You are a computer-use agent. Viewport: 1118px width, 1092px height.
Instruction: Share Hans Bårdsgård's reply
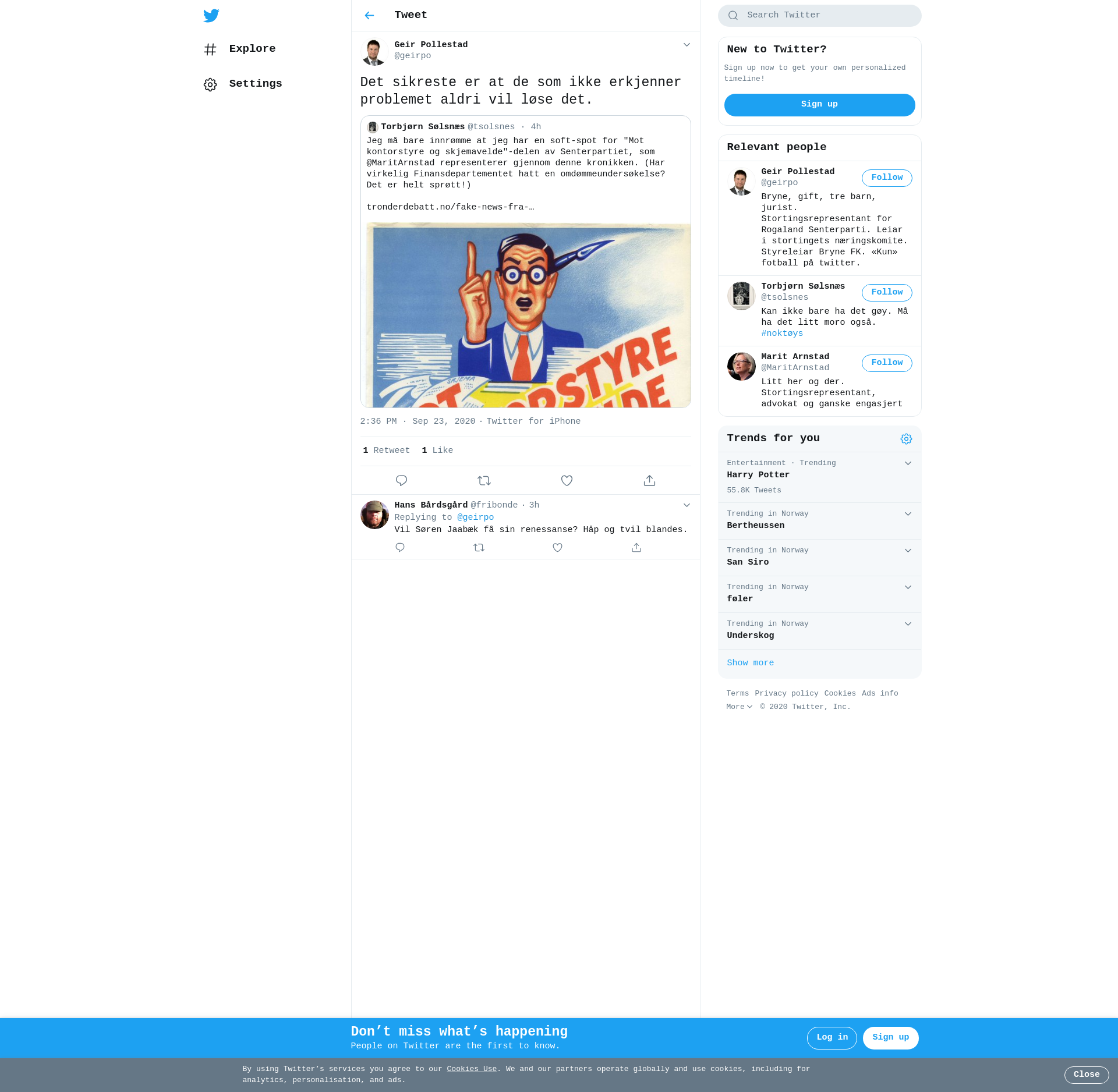point(636,548)
